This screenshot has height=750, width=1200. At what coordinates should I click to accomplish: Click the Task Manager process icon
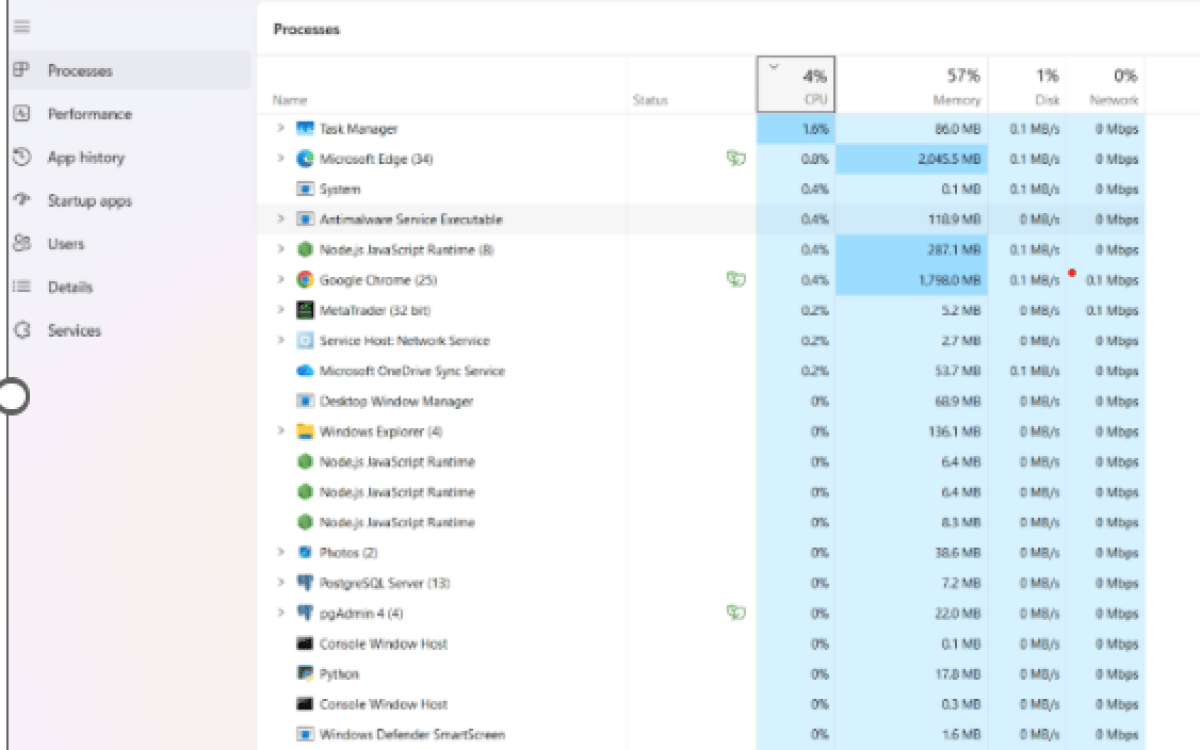pyautogui.click(x=305, y=129)
